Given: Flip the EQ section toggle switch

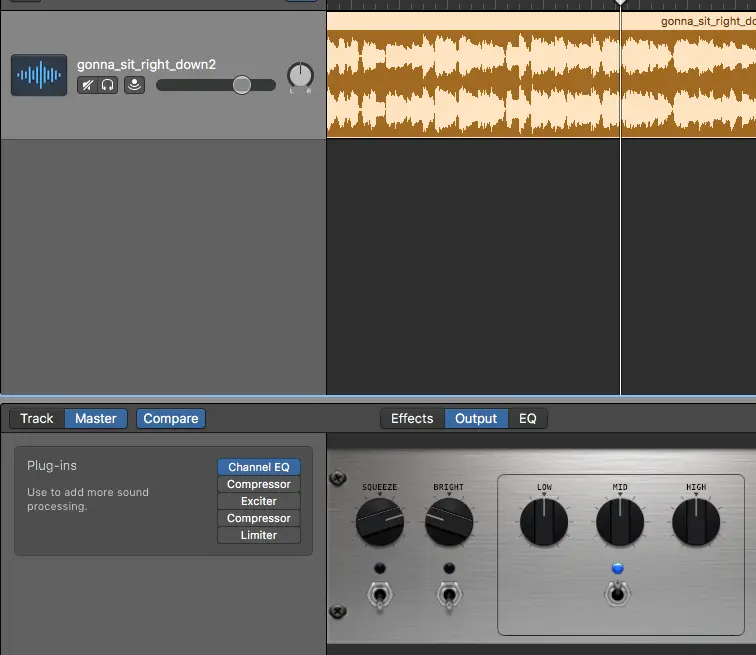Looking at the screenshot, I should point(617,594).
